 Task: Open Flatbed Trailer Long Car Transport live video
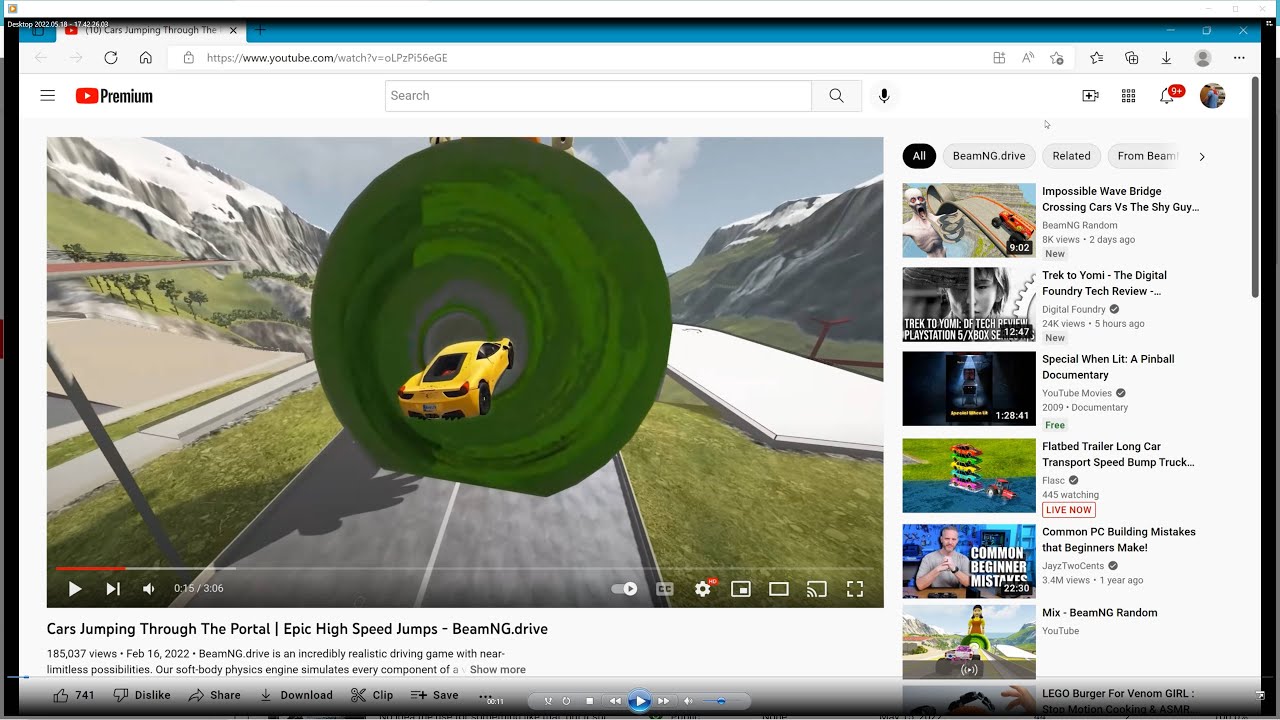click(x=1118, y=455)
